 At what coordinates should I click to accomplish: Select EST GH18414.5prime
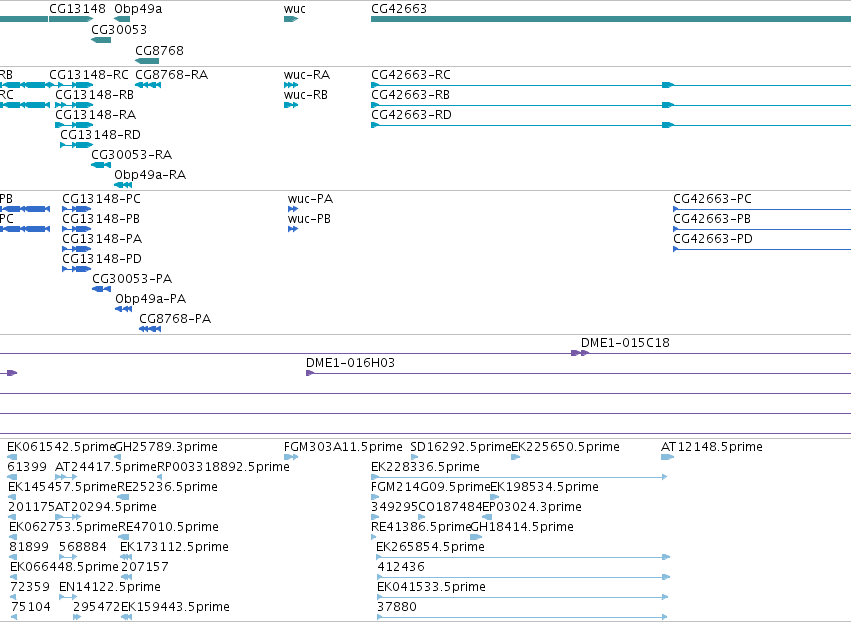(x=522, y=527)
